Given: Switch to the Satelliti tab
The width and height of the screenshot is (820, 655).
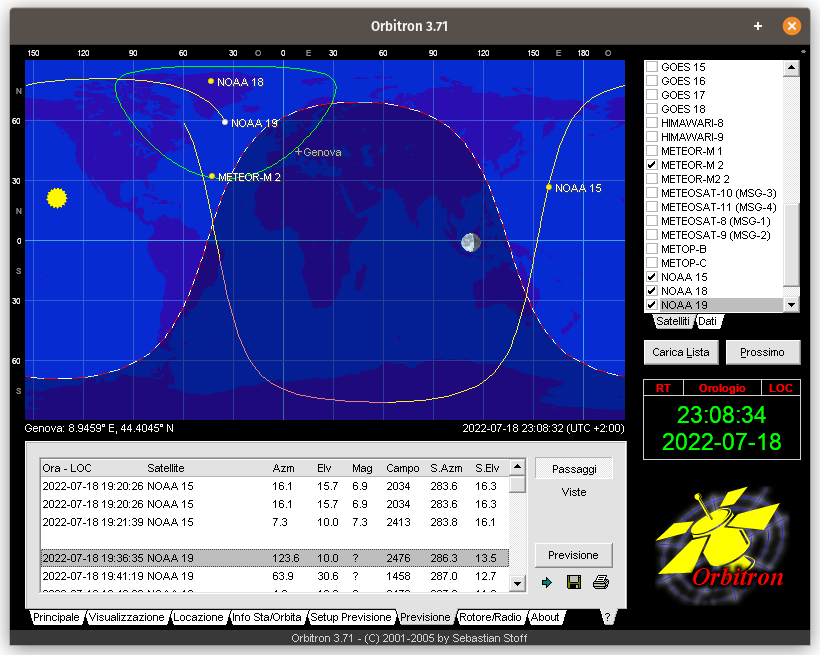Looking at the screenshot, I should click(673, 321).
